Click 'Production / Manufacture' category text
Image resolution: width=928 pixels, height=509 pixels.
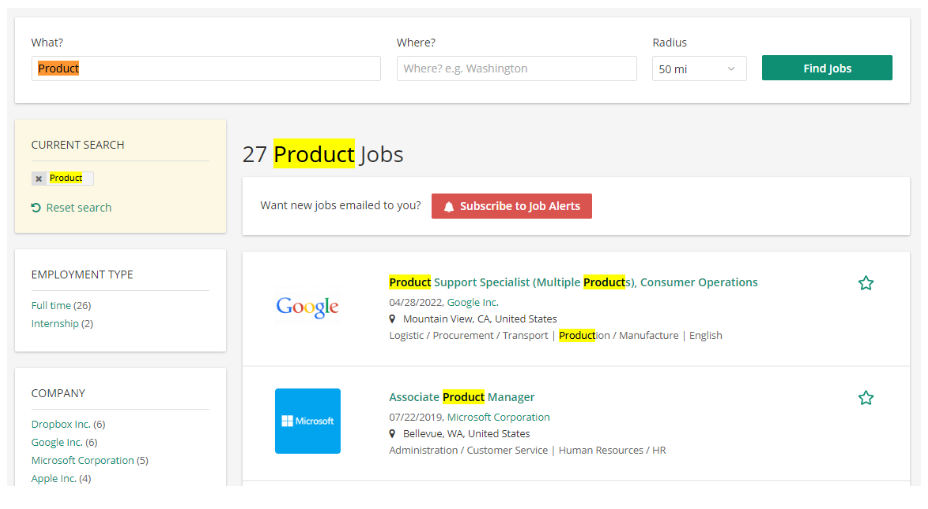(x=618, y=336)
